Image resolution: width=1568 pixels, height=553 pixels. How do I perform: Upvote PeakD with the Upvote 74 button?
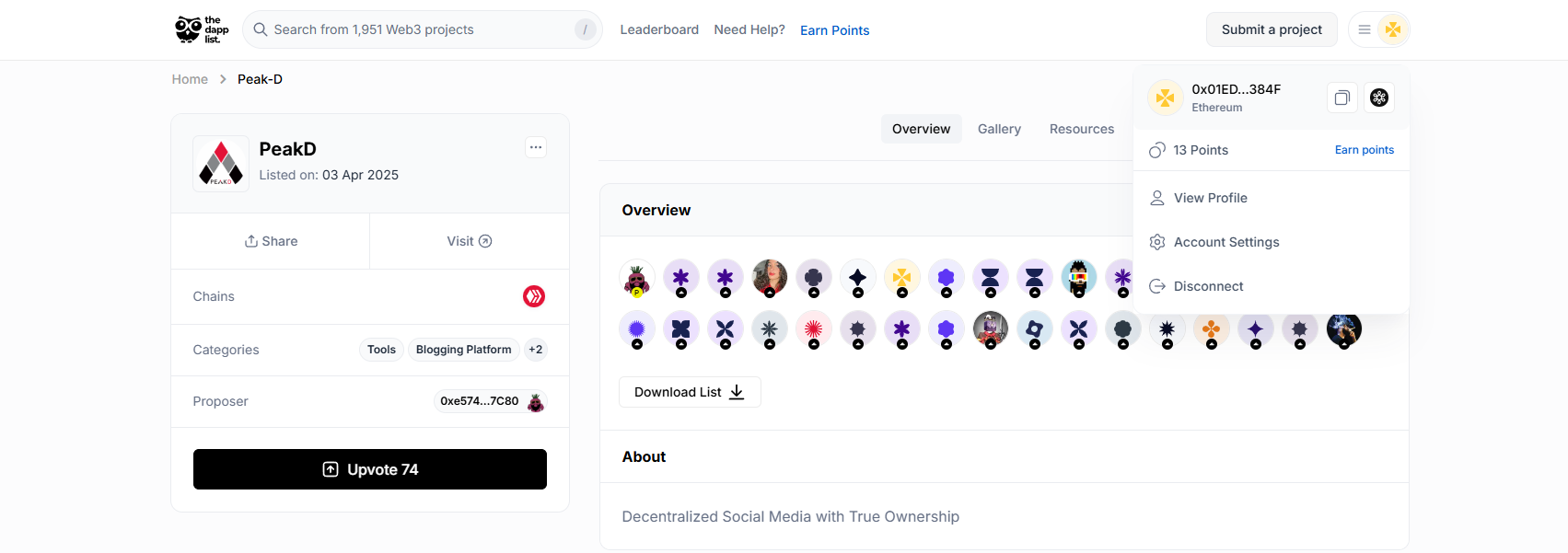tap(370, 469)
